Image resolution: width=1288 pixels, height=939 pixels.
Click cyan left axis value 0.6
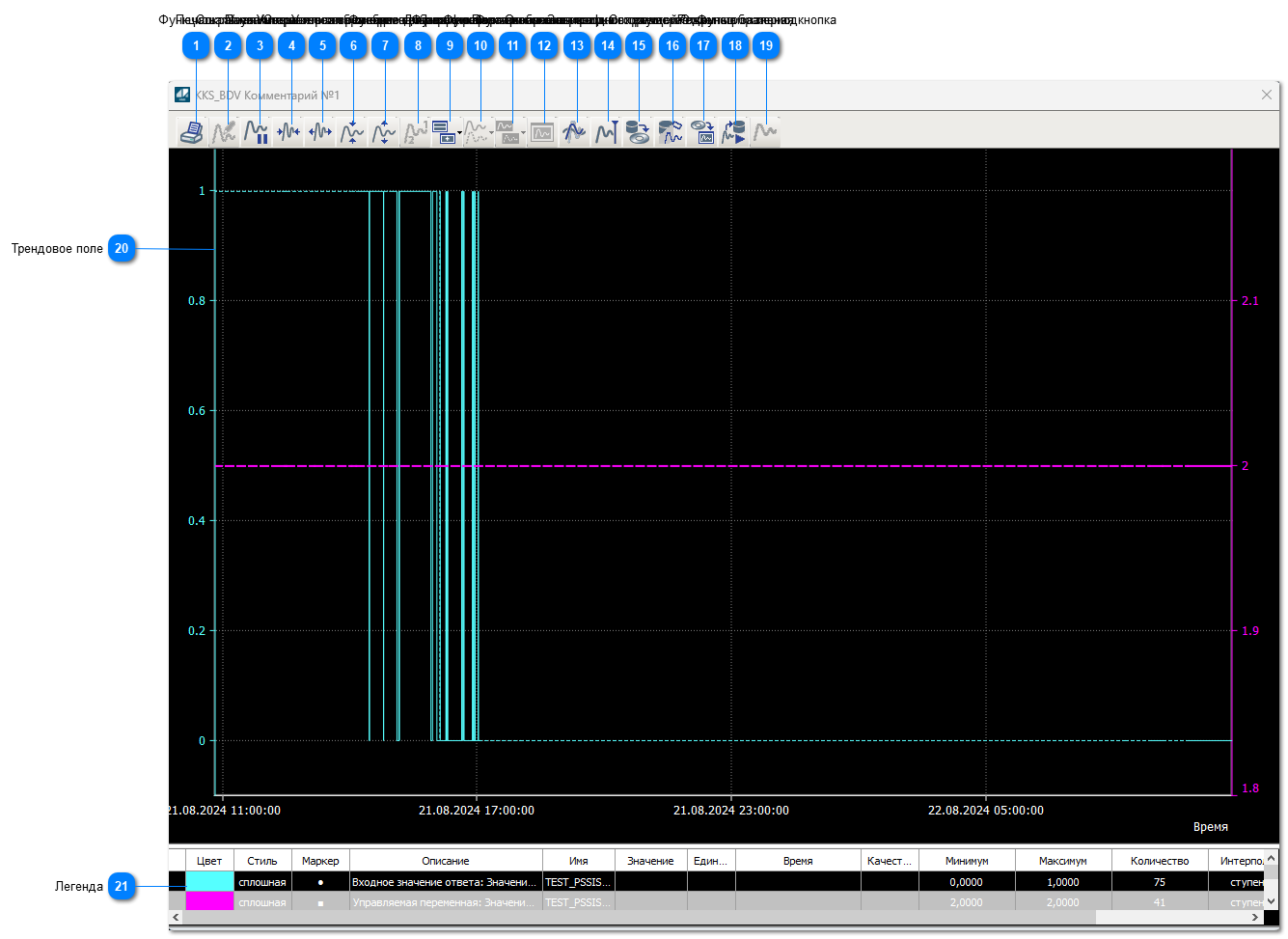197,411
